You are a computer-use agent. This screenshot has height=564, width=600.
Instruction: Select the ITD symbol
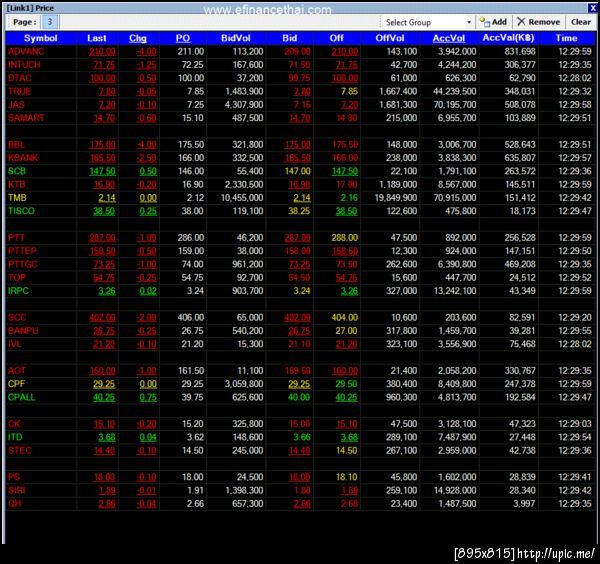point(15,437)
